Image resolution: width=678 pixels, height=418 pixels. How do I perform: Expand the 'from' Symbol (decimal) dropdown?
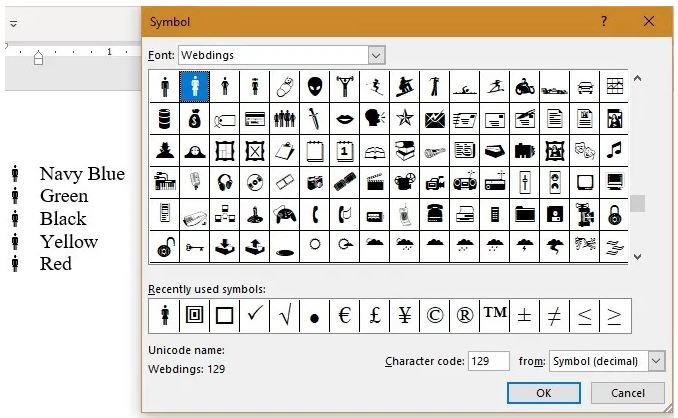pos(656,361)
